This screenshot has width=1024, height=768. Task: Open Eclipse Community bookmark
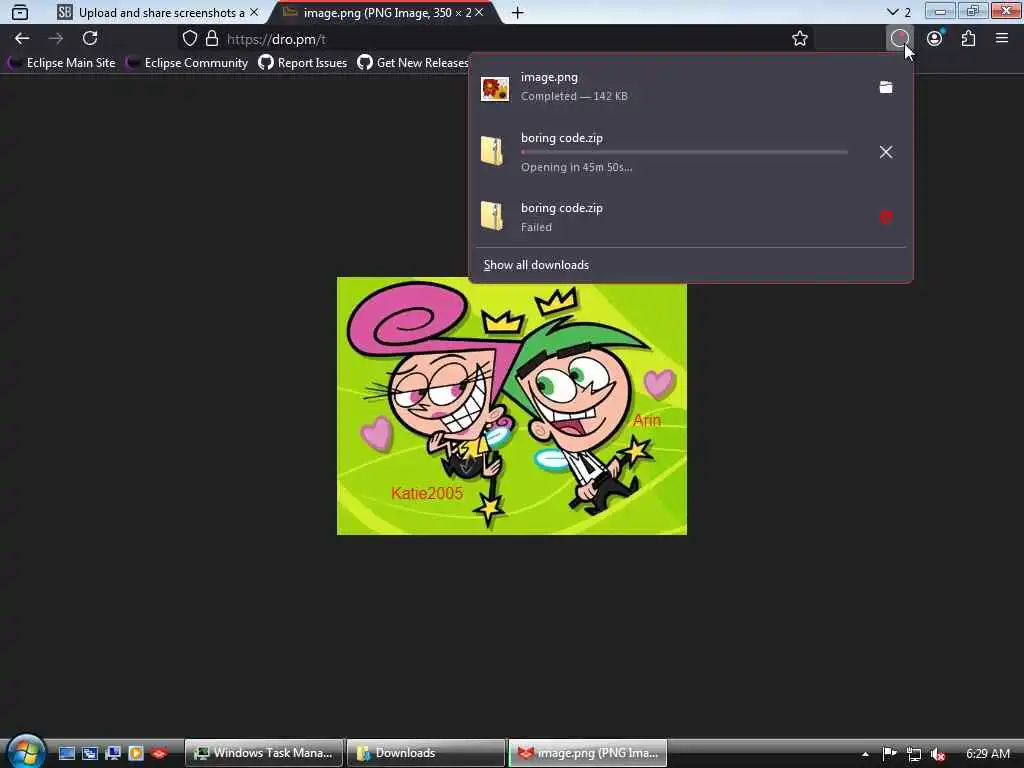point(187,63)
